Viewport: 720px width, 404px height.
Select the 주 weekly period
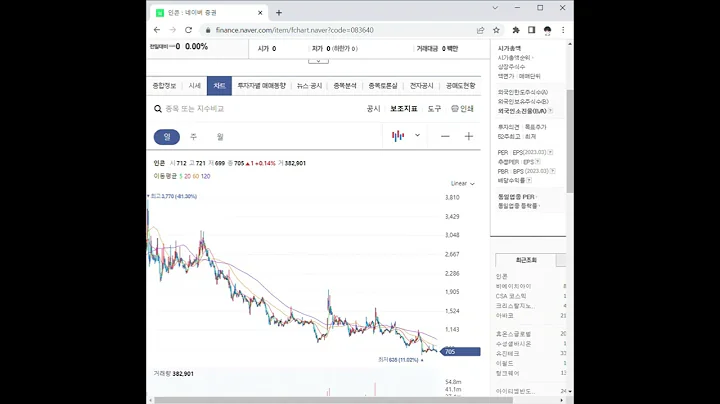(193, 137)
